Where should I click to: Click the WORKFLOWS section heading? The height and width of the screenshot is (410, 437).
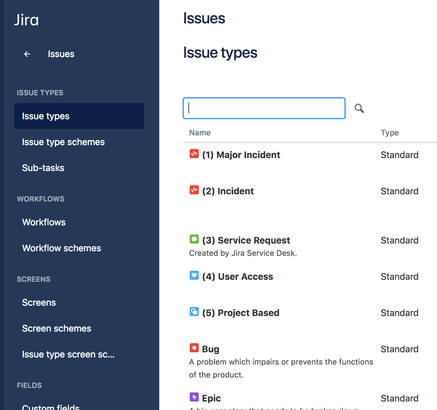41,199
